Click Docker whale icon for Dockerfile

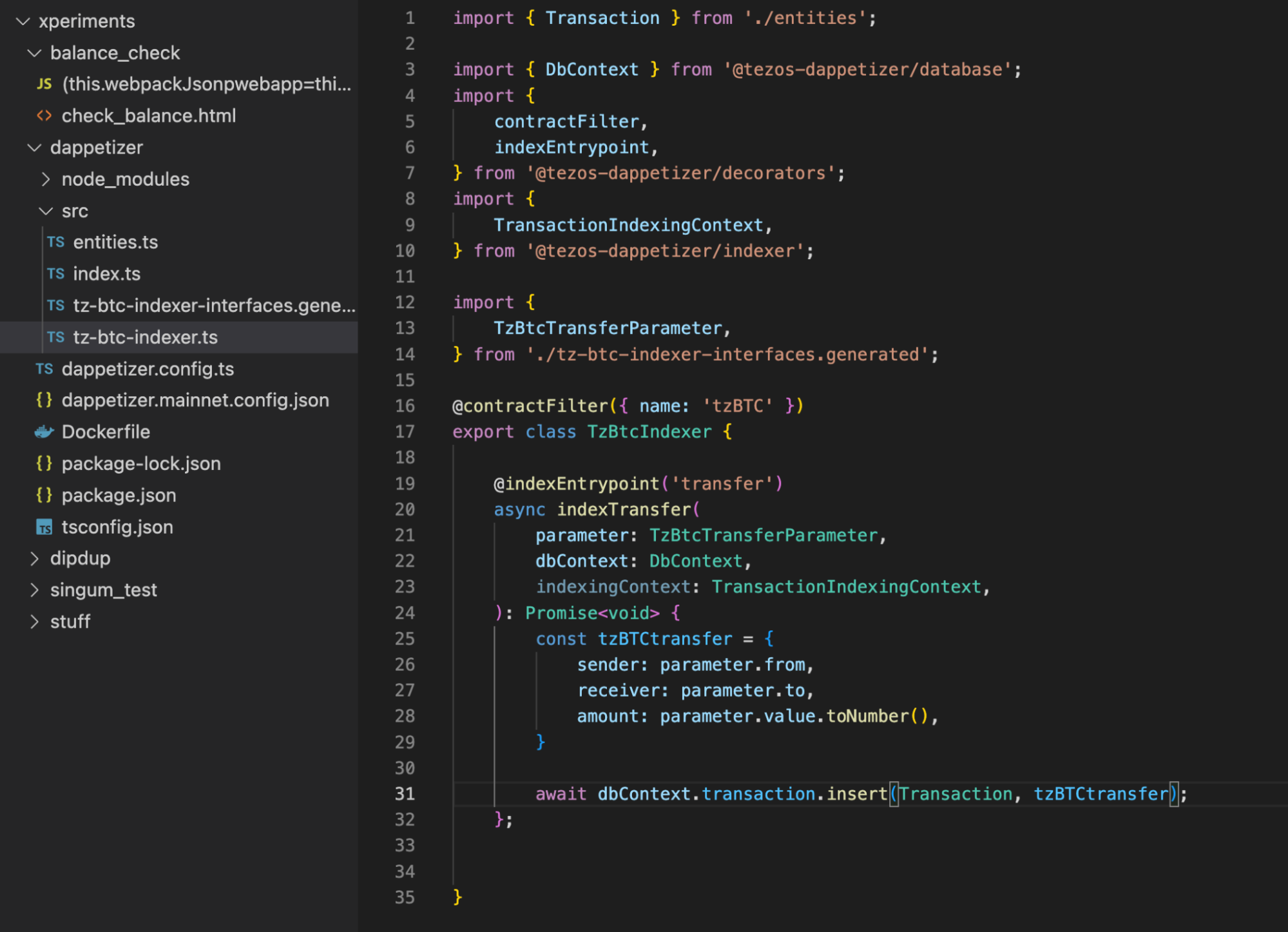pos(44,432)
